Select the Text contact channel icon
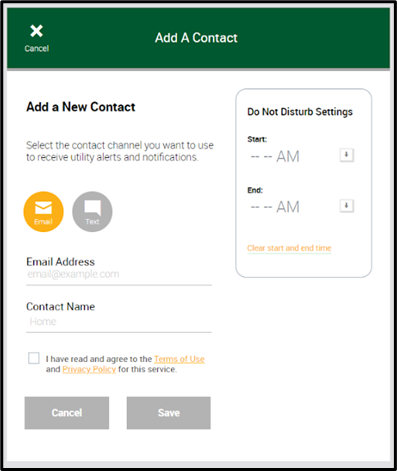 92,211
